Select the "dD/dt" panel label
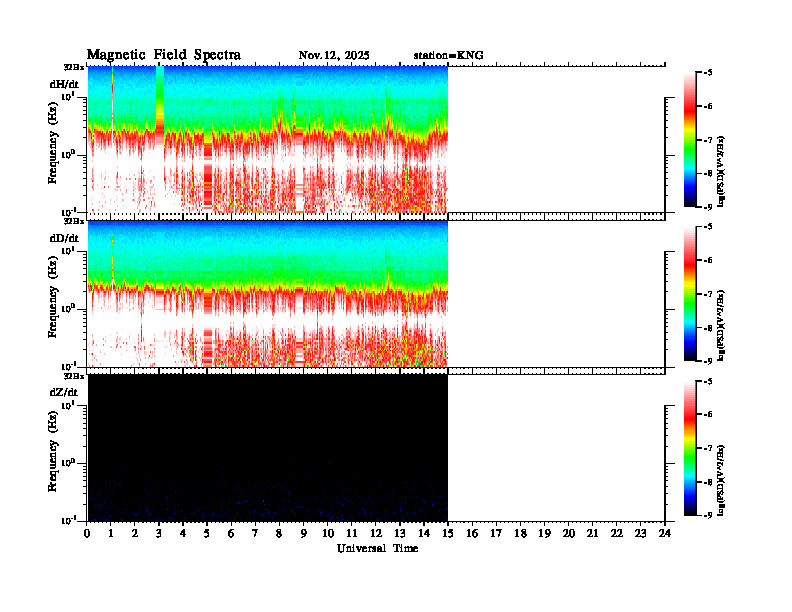The height and width of the screenshot is (612, 792). coord(64,238)
